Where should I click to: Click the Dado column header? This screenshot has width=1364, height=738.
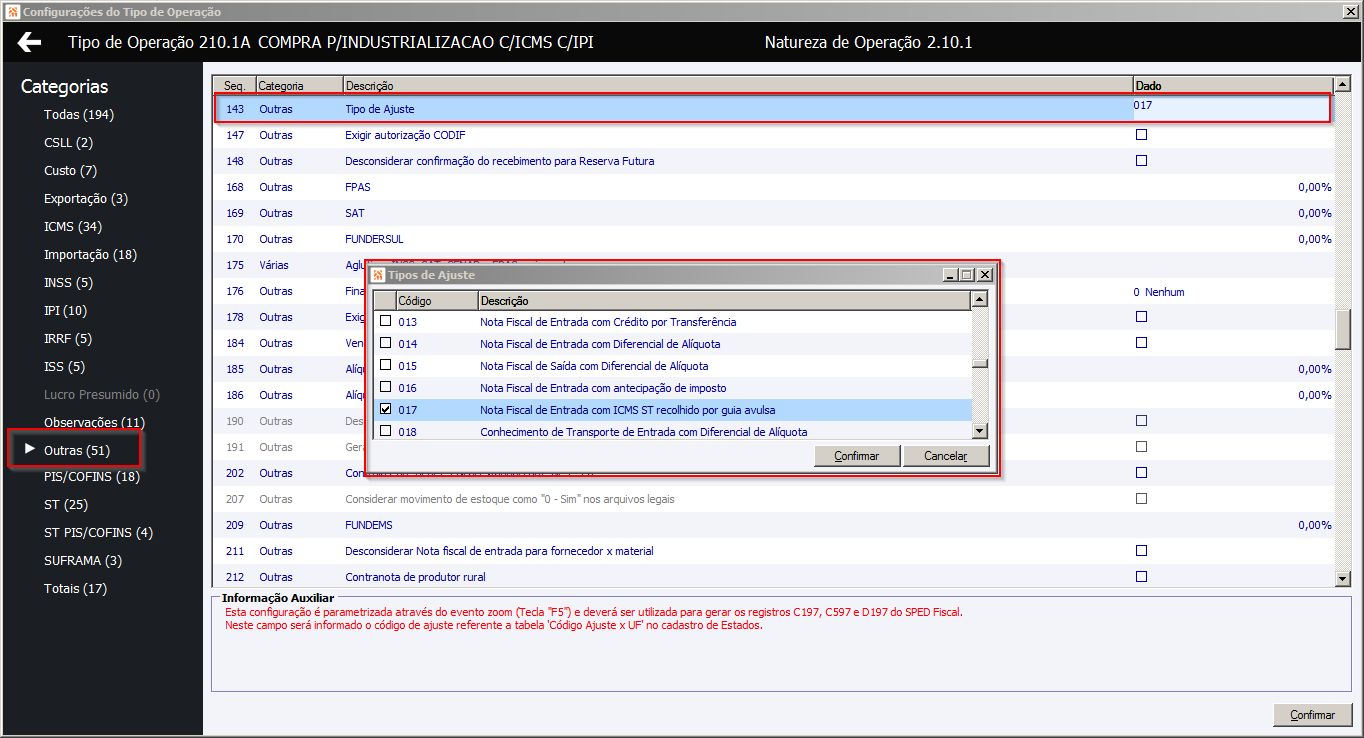coord(1233,86)
